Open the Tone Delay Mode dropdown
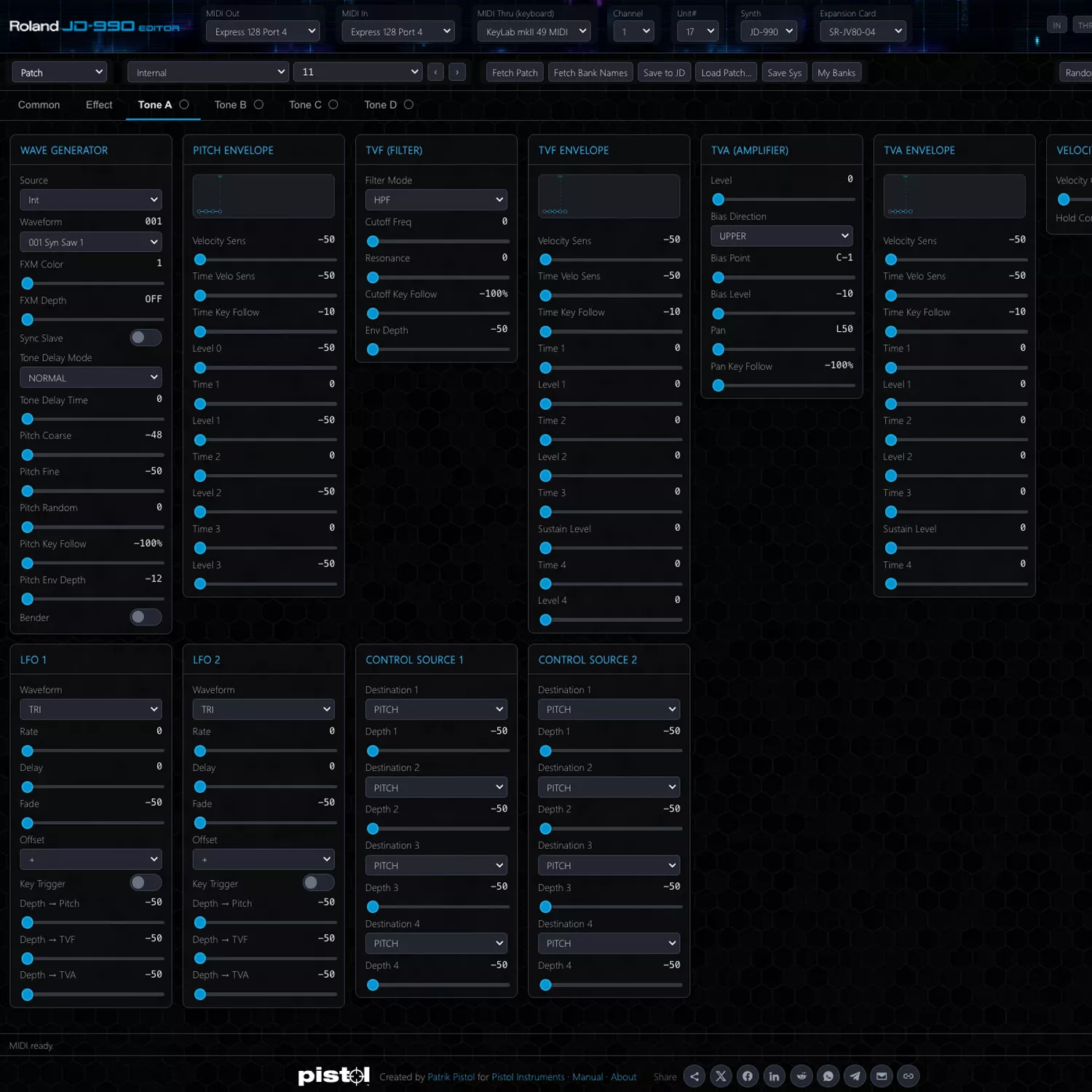 [x=91, y=378]
